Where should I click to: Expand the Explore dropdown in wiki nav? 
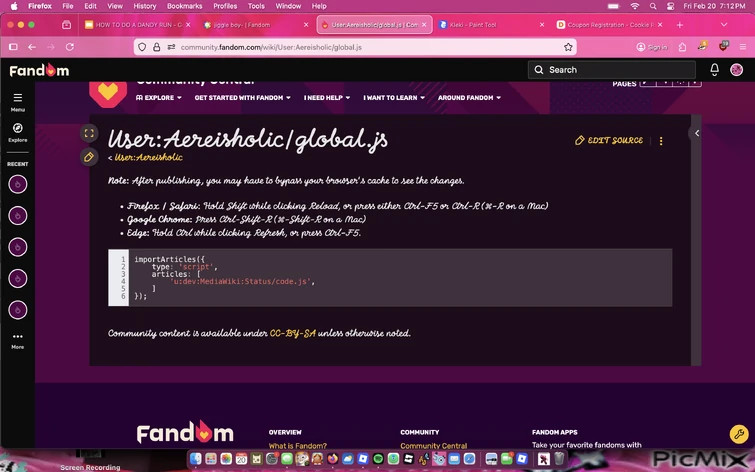click(x=159, y=98)
